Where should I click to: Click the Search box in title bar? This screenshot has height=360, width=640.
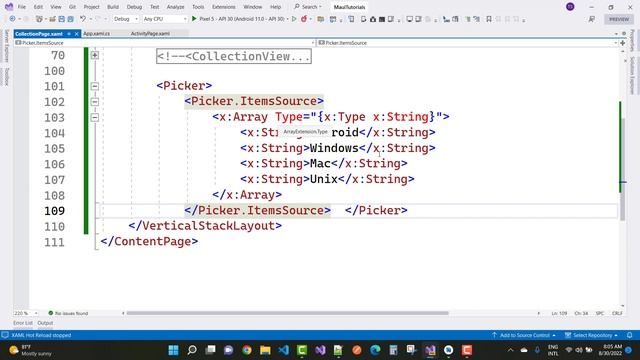[x=309, y=7]
